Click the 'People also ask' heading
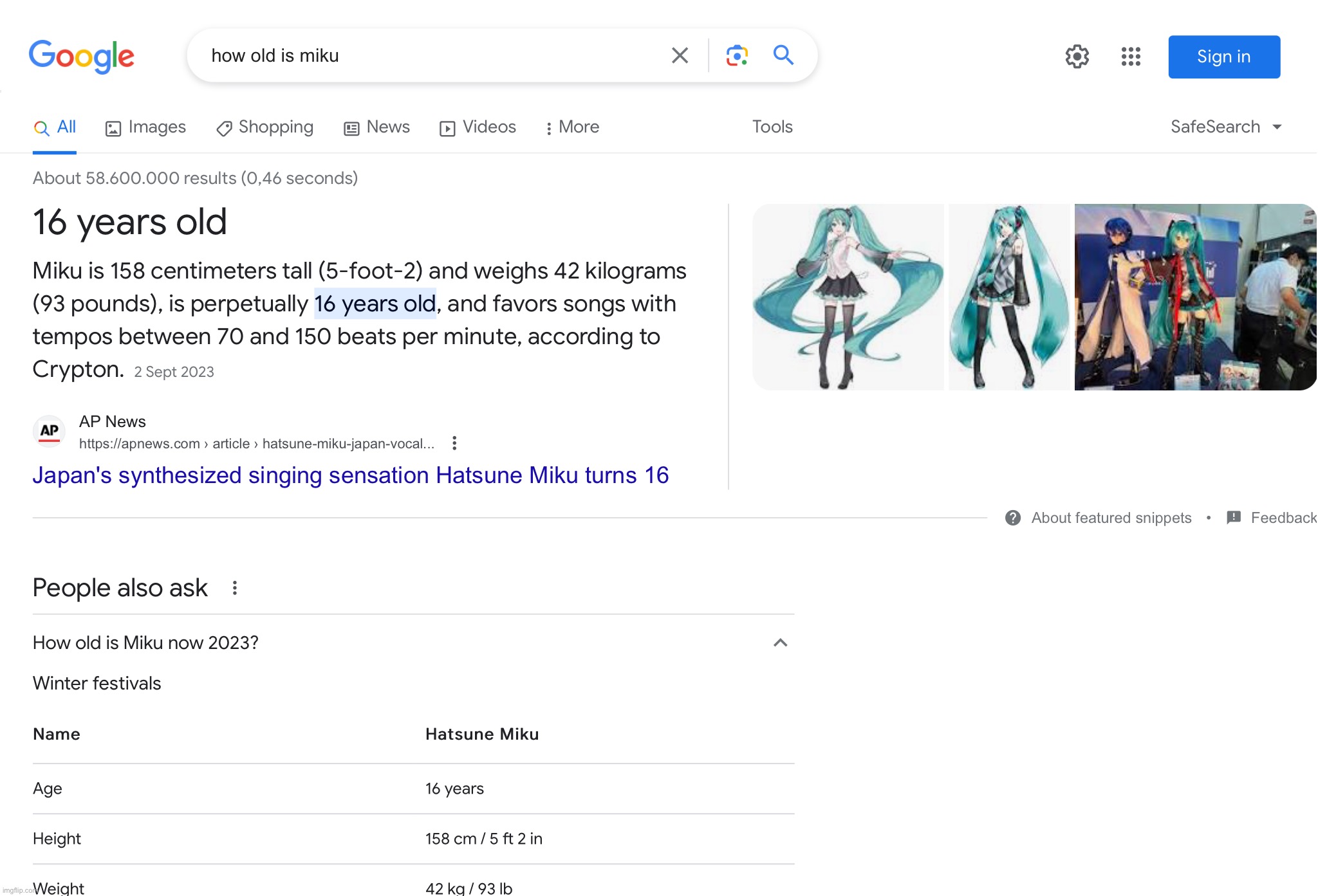This screenshot has width=1318, height=896. tap(120, 588)
